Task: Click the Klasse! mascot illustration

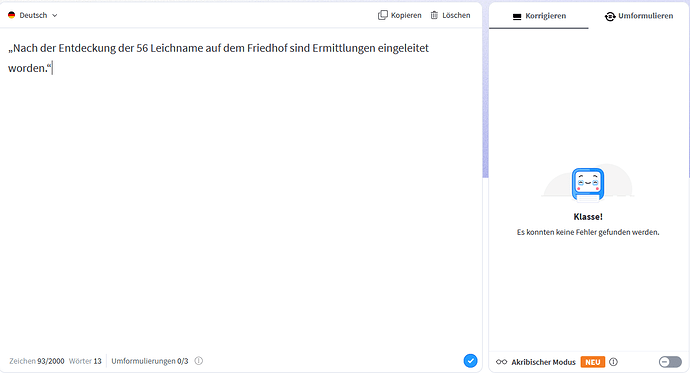Action: click(588, 183)
